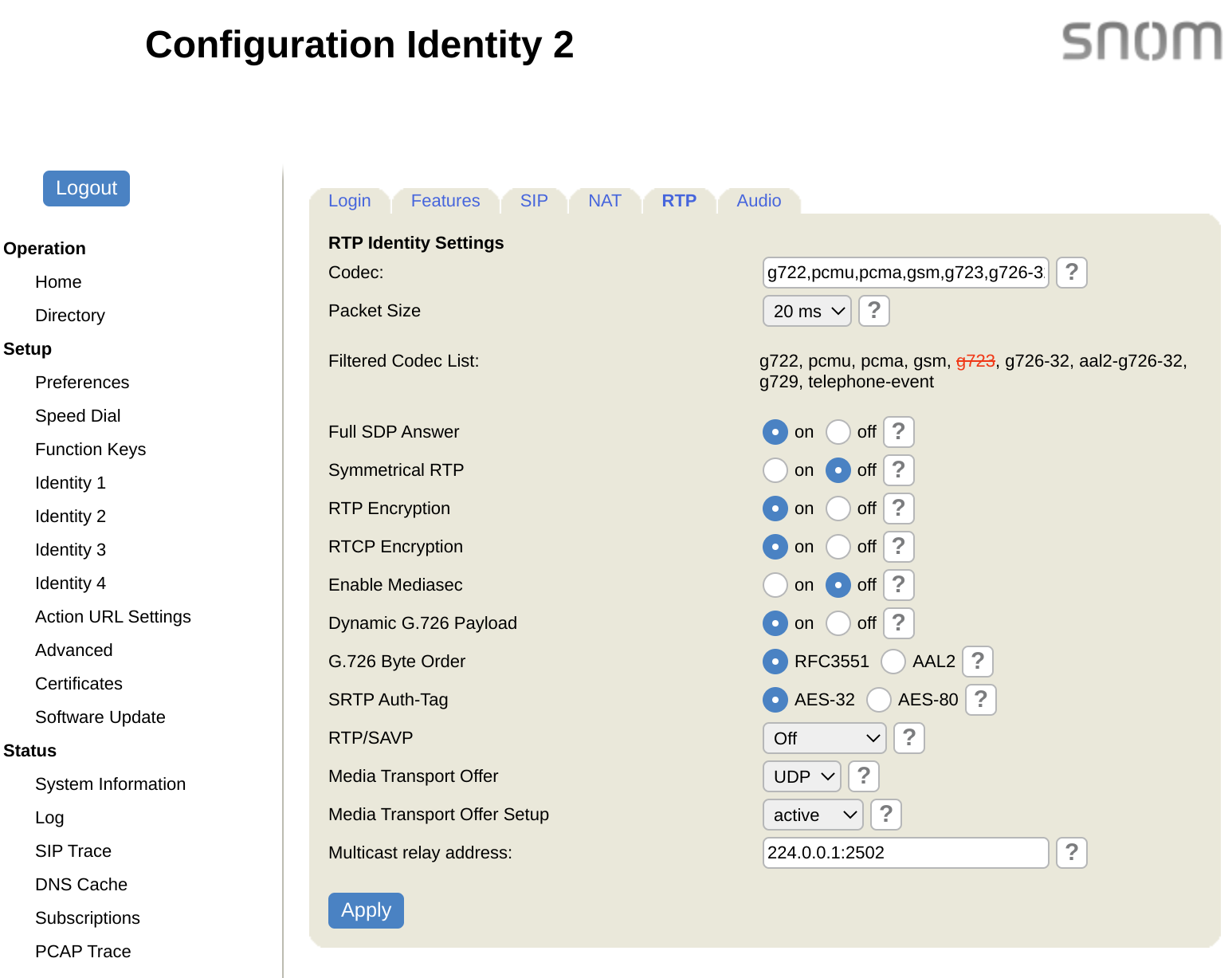Go to Function Keys in sidebar

(90, 450)
